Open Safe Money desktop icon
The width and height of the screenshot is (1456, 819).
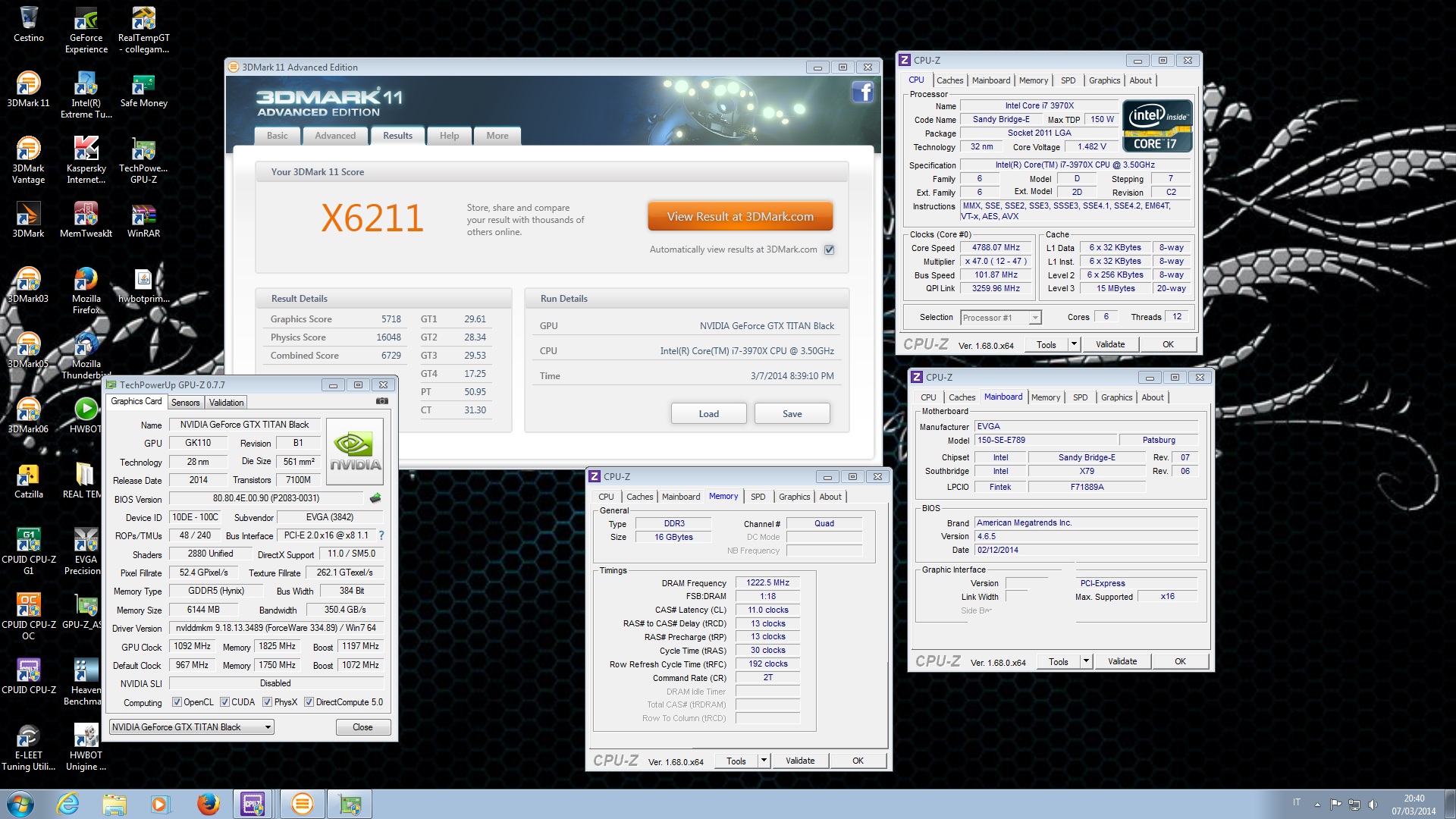click(x=143, y=89)
